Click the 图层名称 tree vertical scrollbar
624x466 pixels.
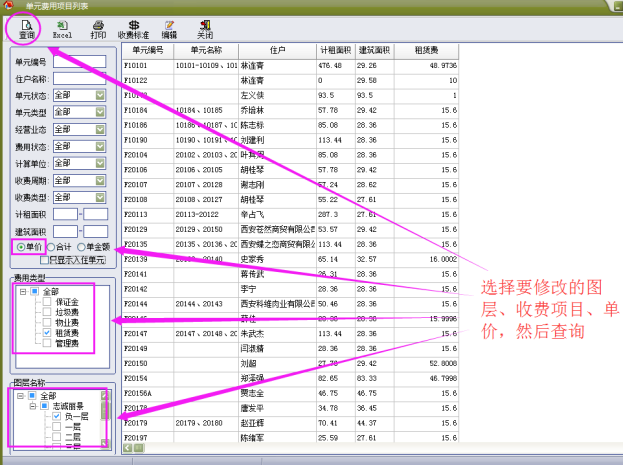pos(104,419)
